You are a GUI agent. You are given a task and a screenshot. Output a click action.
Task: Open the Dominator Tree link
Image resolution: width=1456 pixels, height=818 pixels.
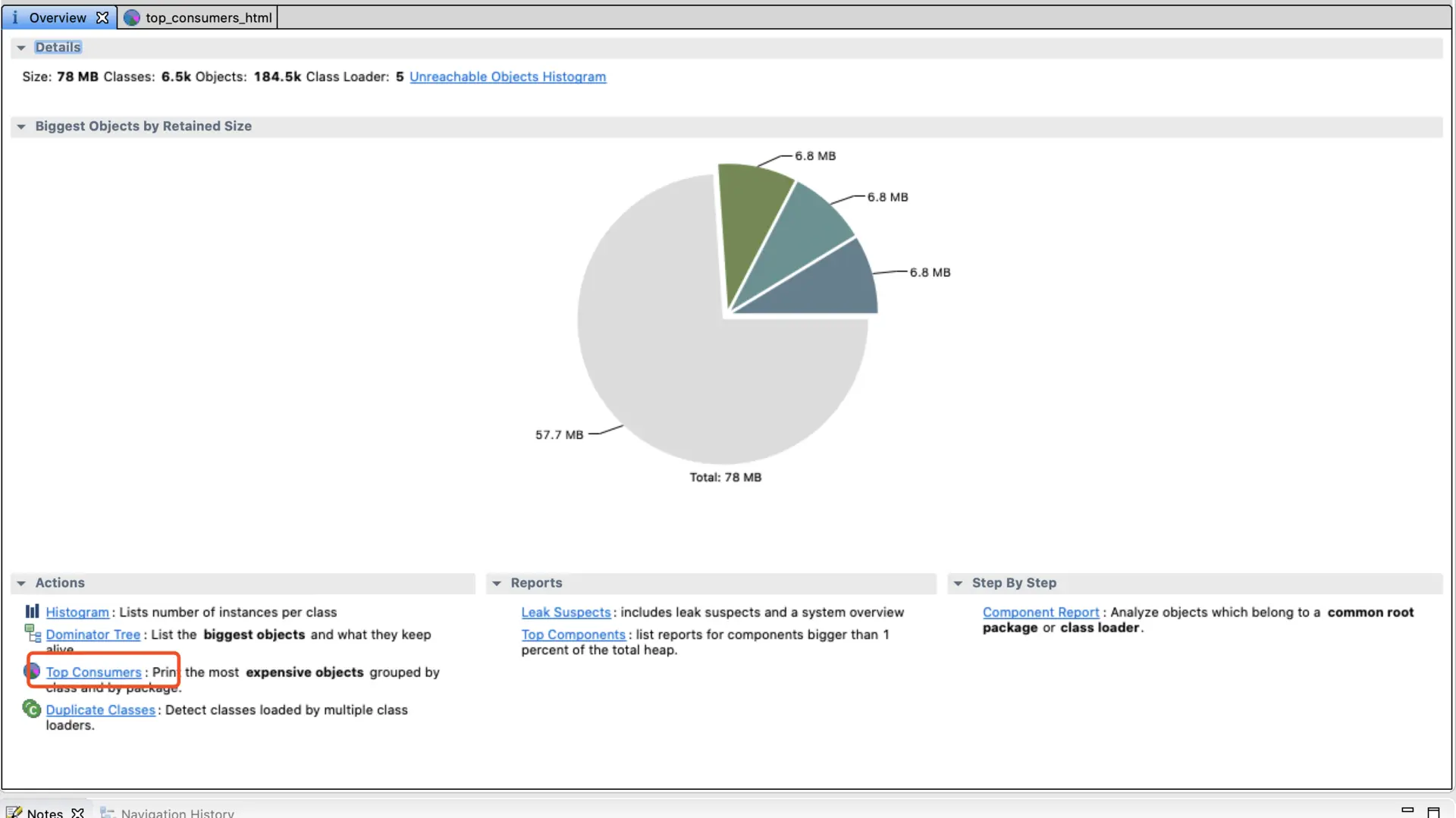coord(93,635)
